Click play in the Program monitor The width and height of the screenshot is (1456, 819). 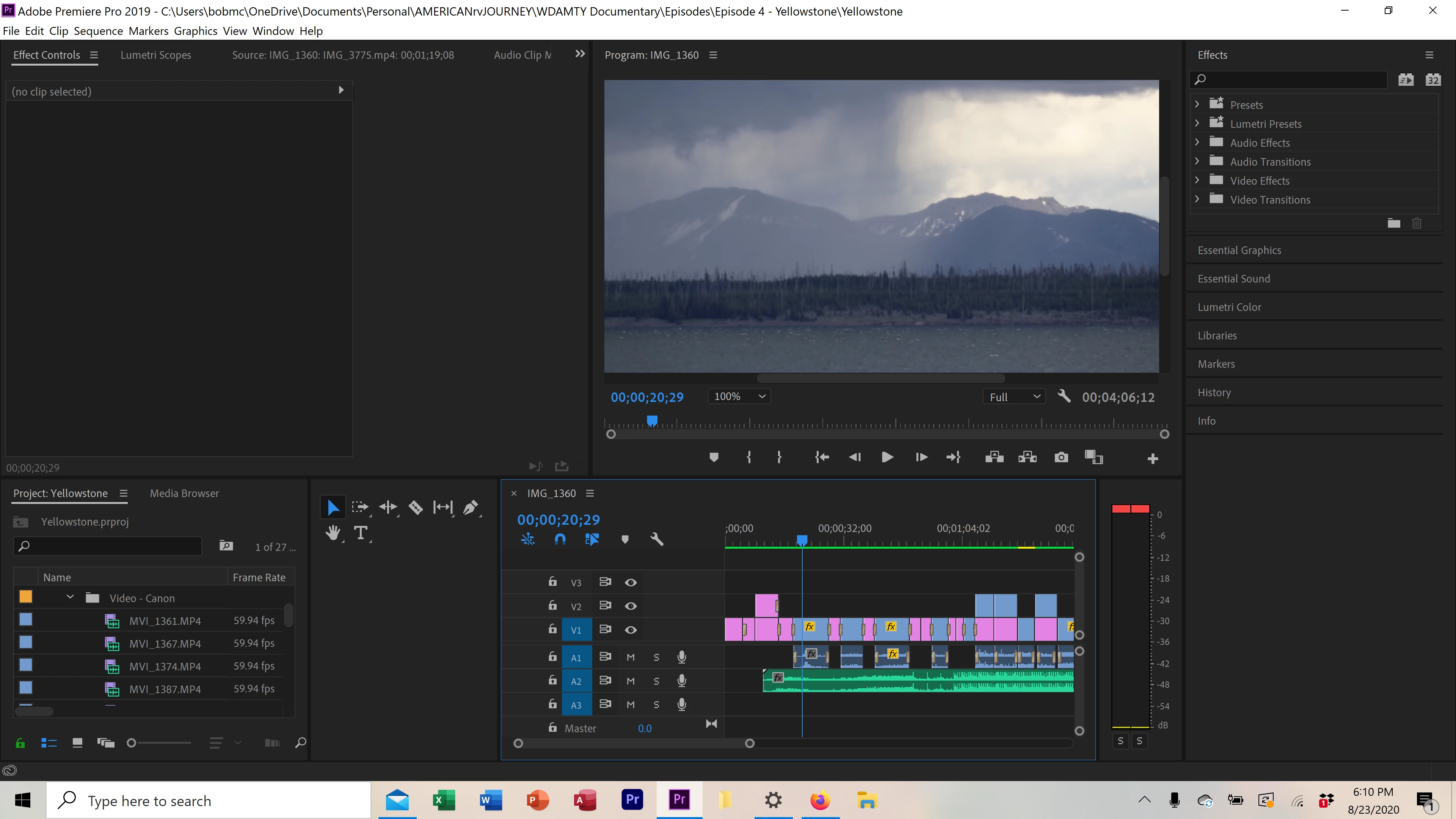click(887, 457)
